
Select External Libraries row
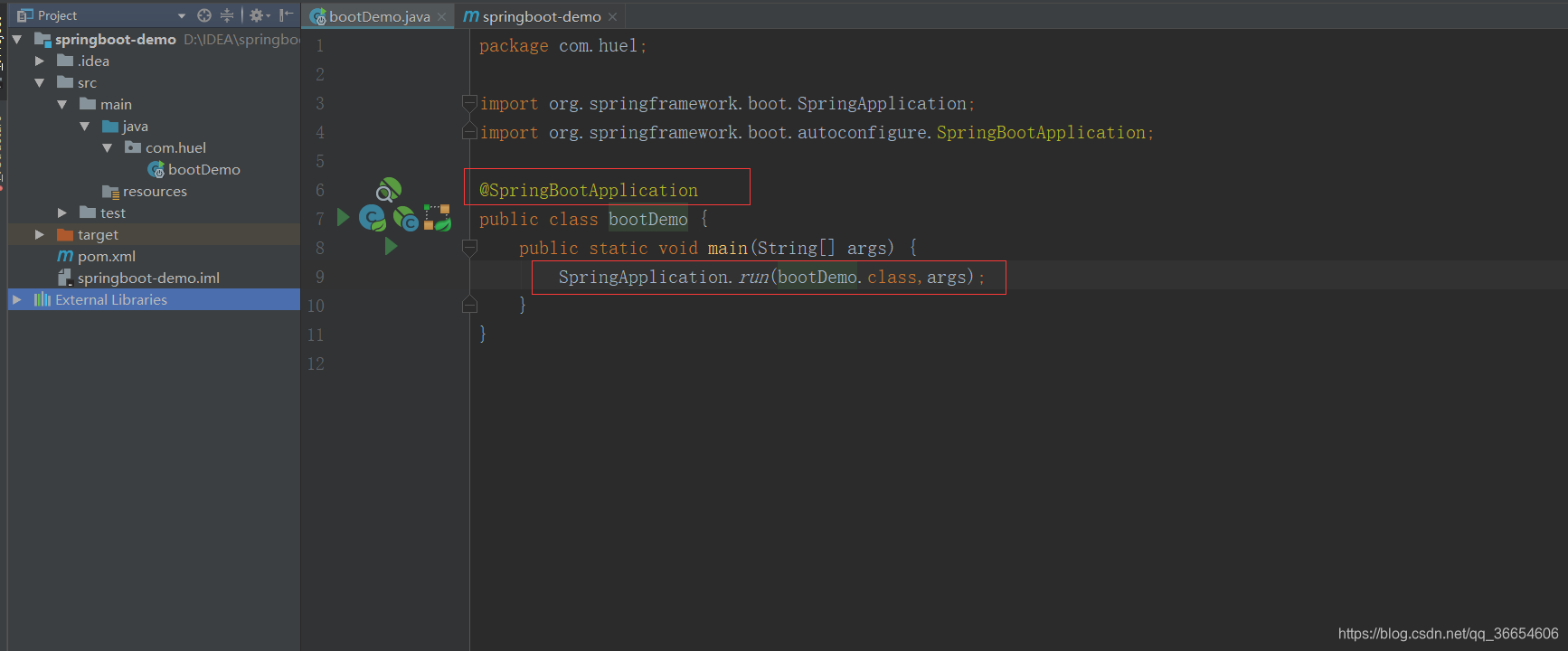(154, 299)
